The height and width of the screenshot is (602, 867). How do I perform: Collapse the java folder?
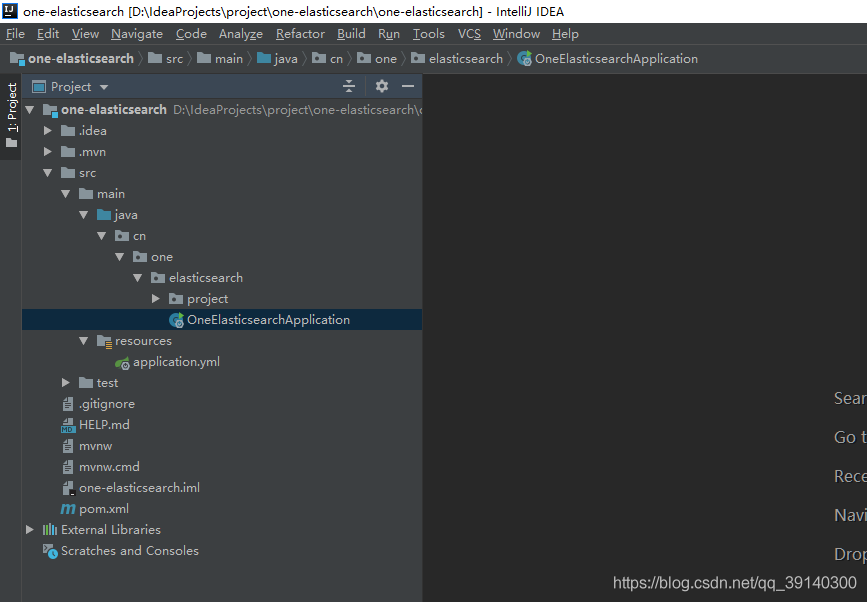coord(84,215)
